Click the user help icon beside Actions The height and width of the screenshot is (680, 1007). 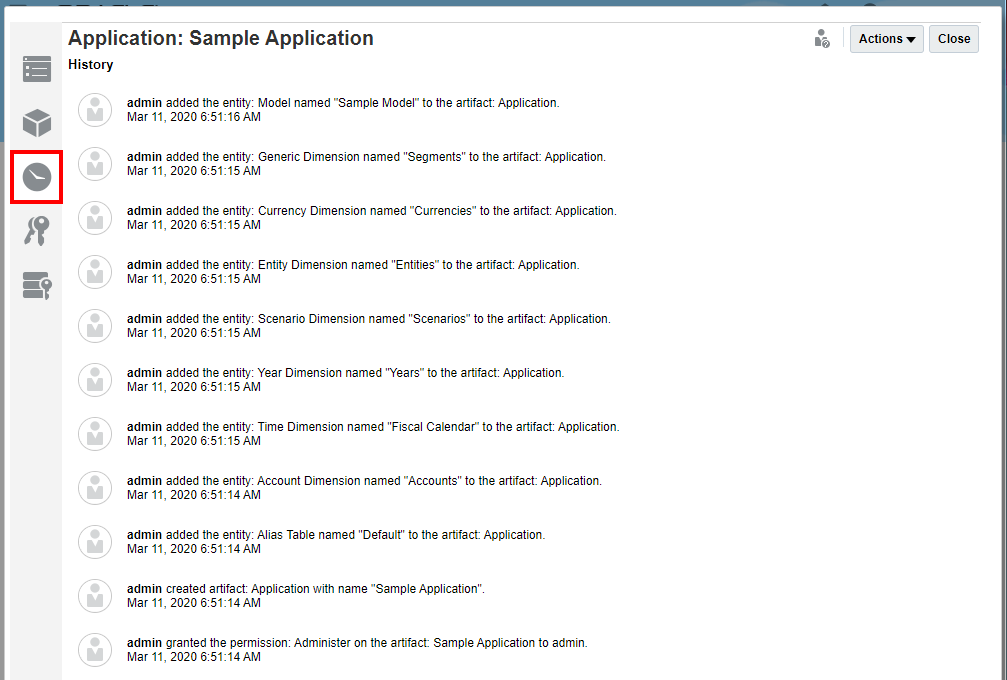coord(822,39)
